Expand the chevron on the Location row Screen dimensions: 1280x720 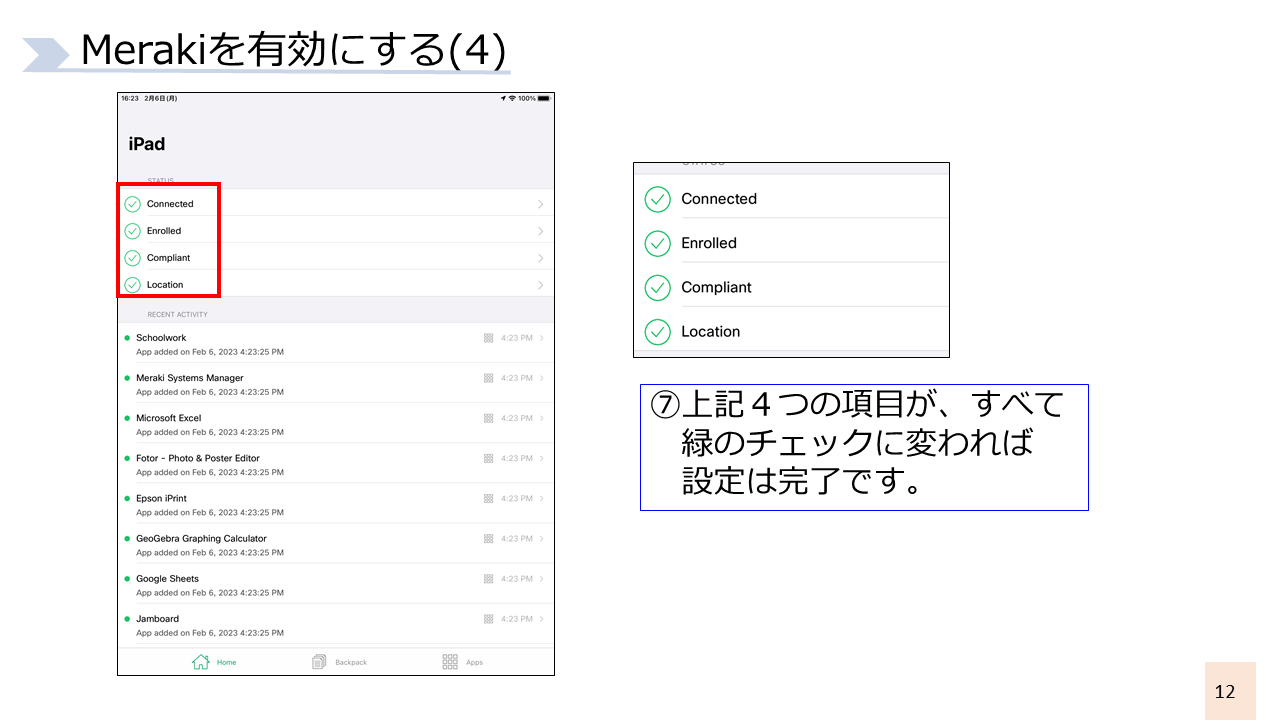[x=541, y=285]
